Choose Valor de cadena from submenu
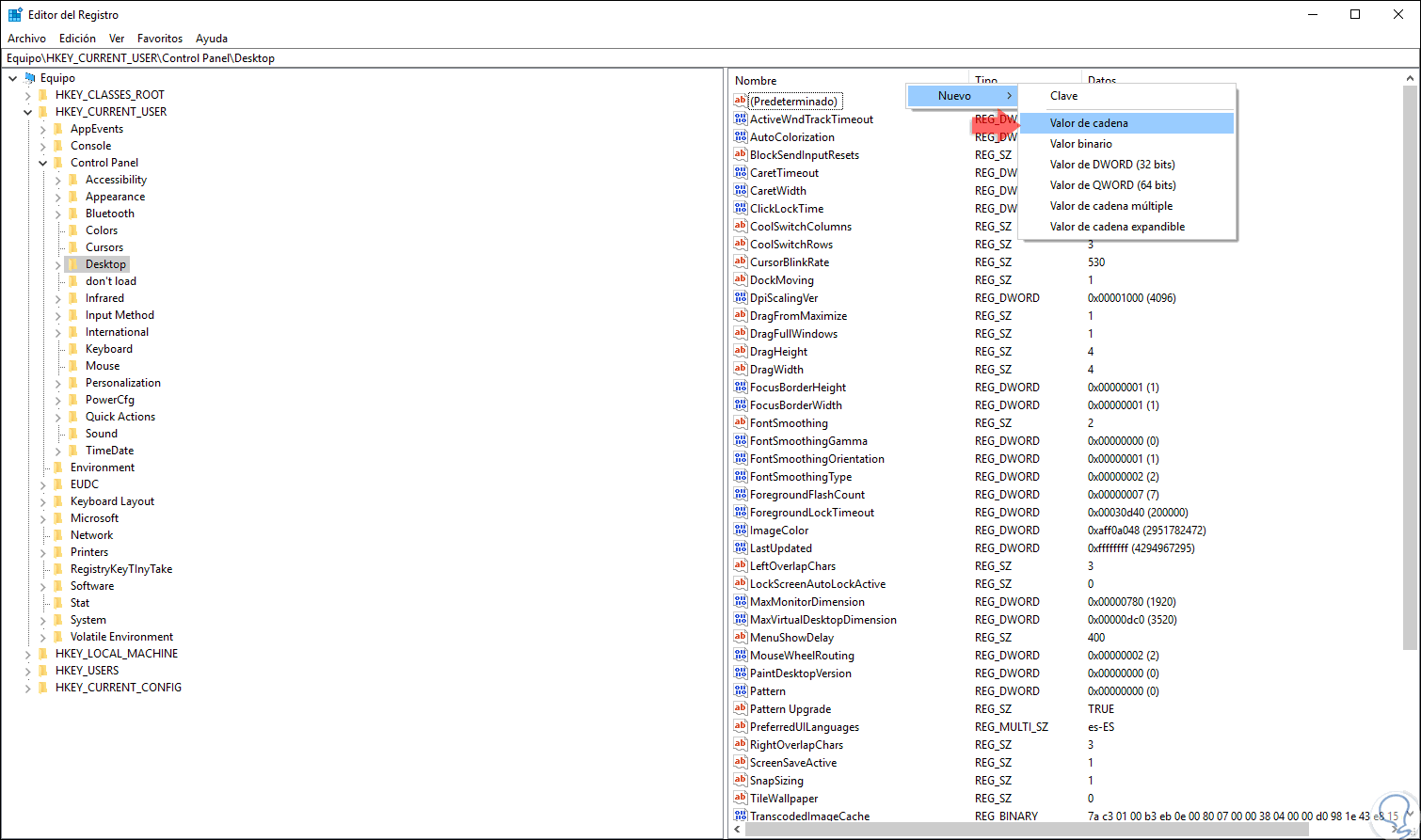The height and width of the screenshot is (840, 1421). click(x=1126, y=123)
